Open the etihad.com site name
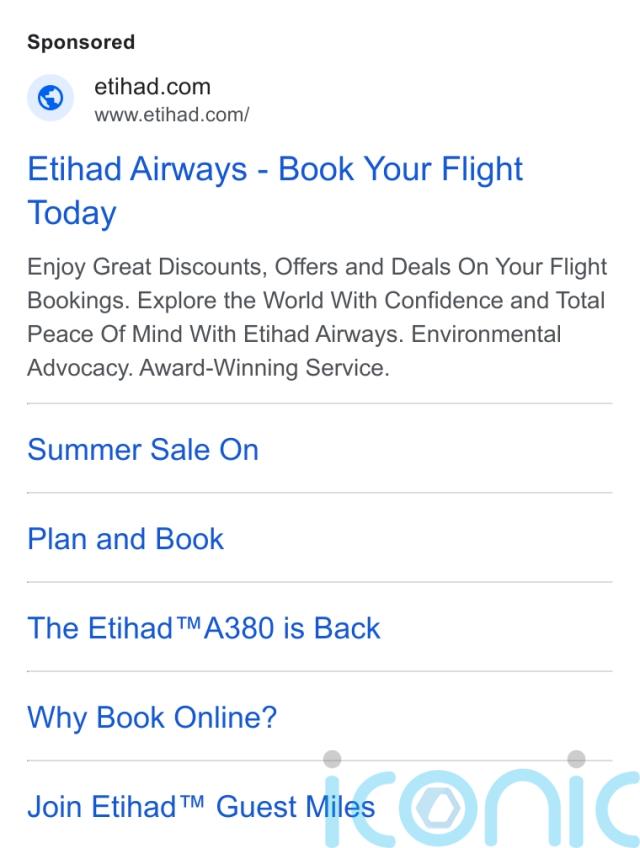Viewport: 640px width, 848px height. 153,87
